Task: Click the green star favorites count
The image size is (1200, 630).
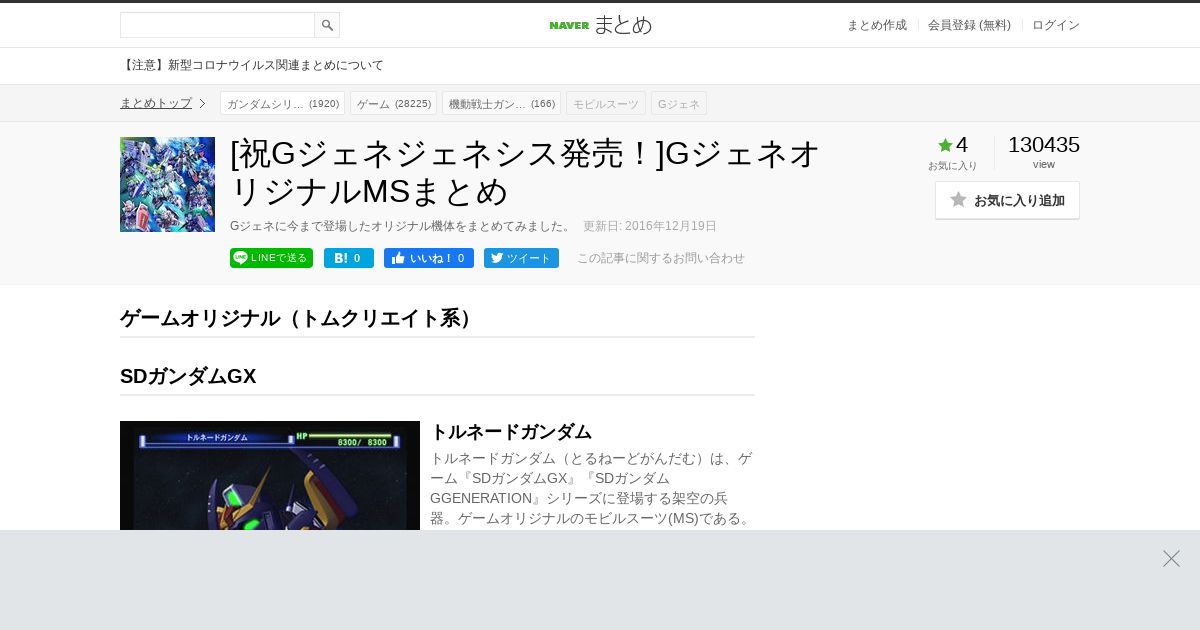Action: click(952, 146)
